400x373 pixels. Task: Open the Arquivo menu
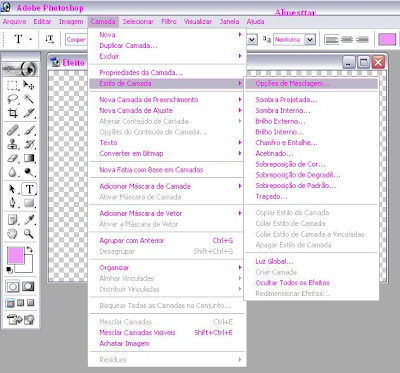click(x=14, y=22)
